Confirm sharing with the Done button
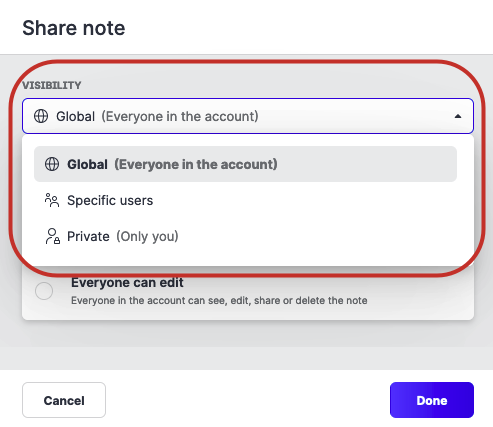 tap(432, 400)
